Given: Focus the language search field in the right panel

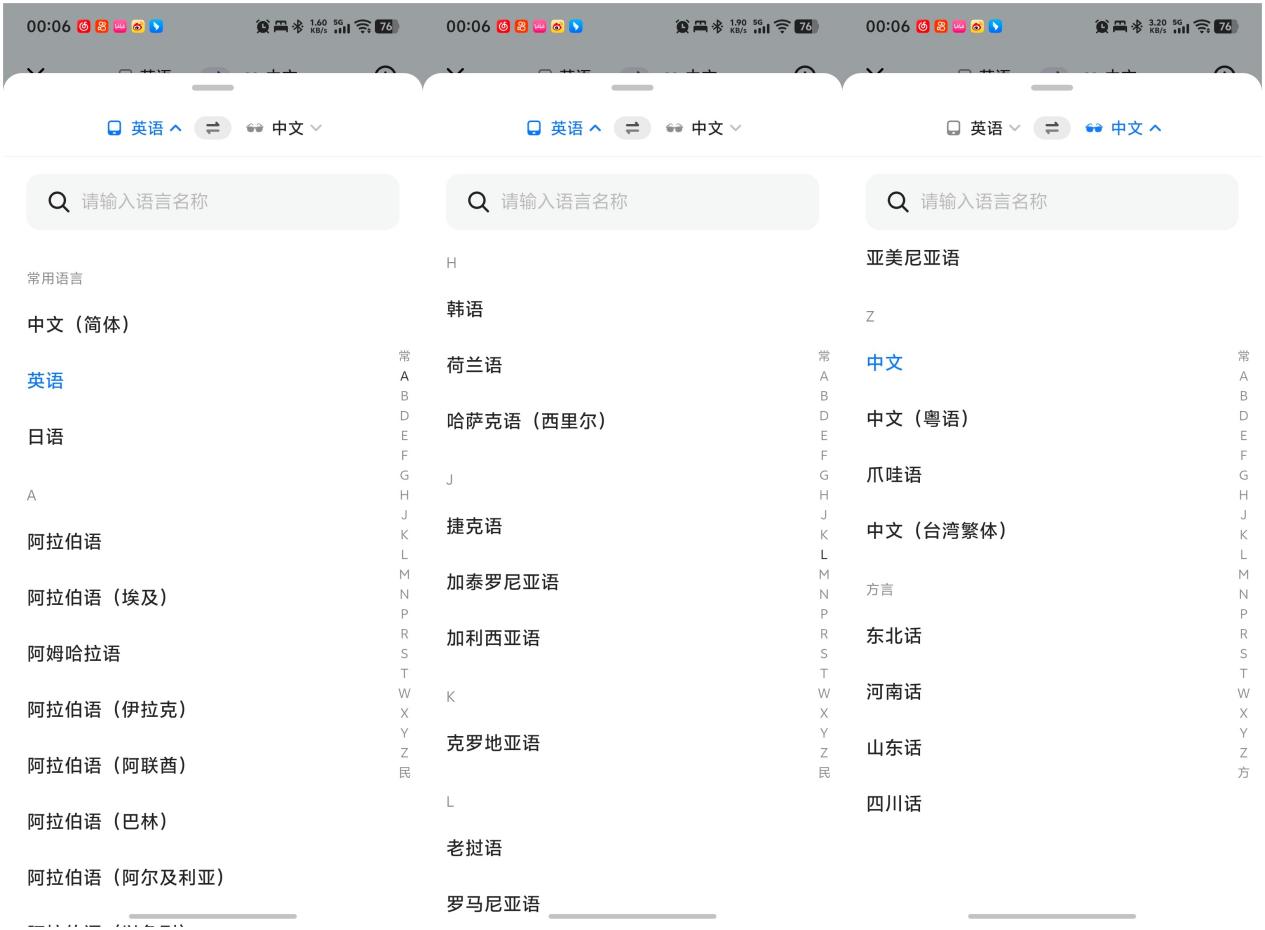Looking at the screenshot, I should click(1052, 202).
